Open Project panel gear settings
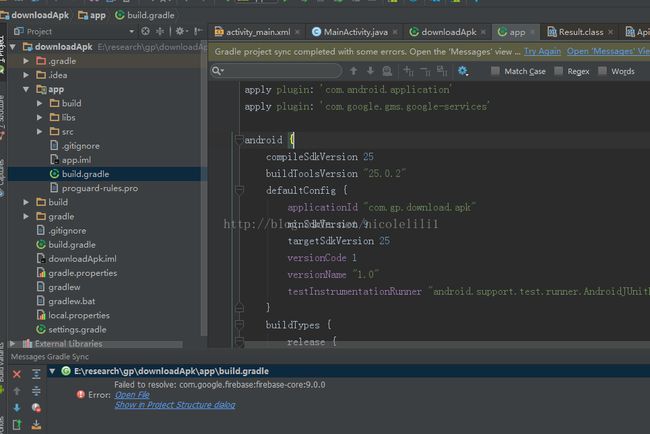The image size is (650, 434). click(x=181, y=31)
